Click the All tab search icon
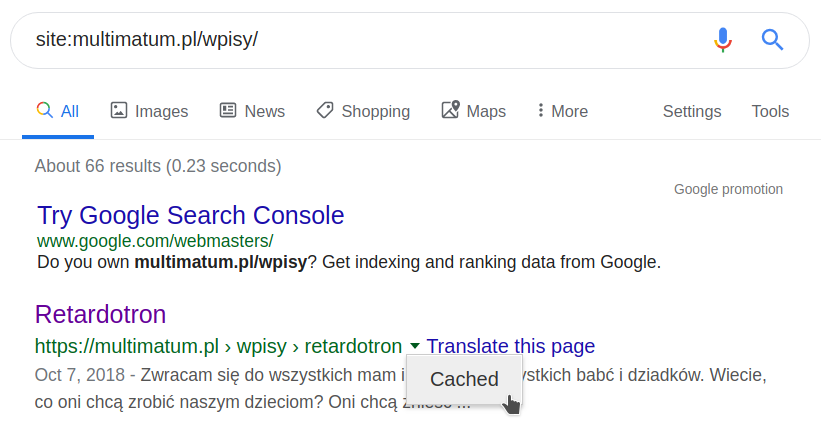Image resolution: width=821 pixels, height=428 pixels. [x=44, y=111]
